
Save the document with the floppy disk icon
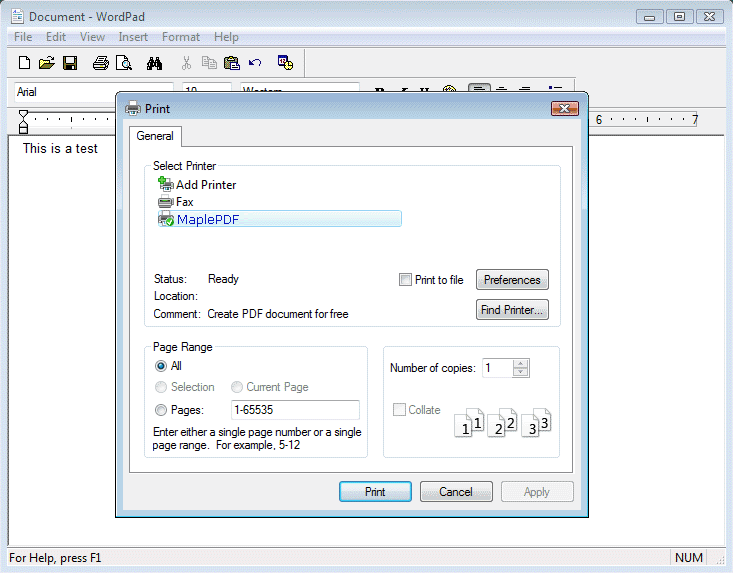(x=70, y=63)
